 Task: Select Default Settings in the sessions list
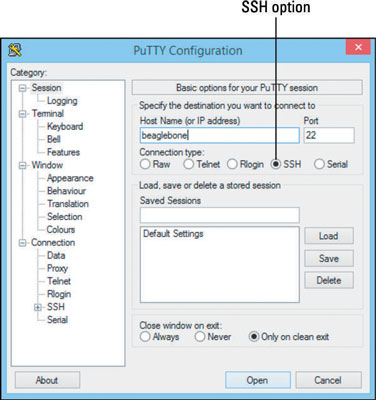(x=173, y=234)
